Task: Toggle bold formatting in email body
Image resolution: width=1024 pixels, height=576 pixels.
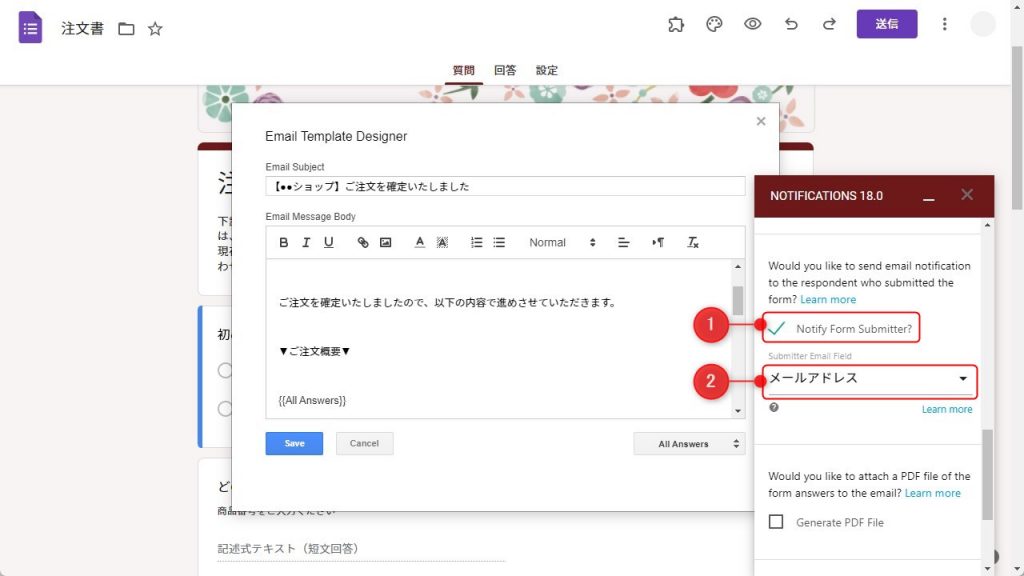Action: [283, 242]
